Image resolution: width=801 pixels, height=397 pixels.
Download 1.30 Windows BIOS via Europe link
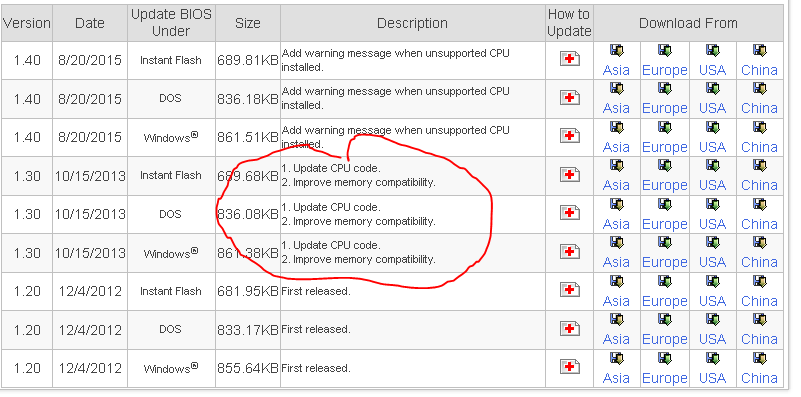point(665,262)
